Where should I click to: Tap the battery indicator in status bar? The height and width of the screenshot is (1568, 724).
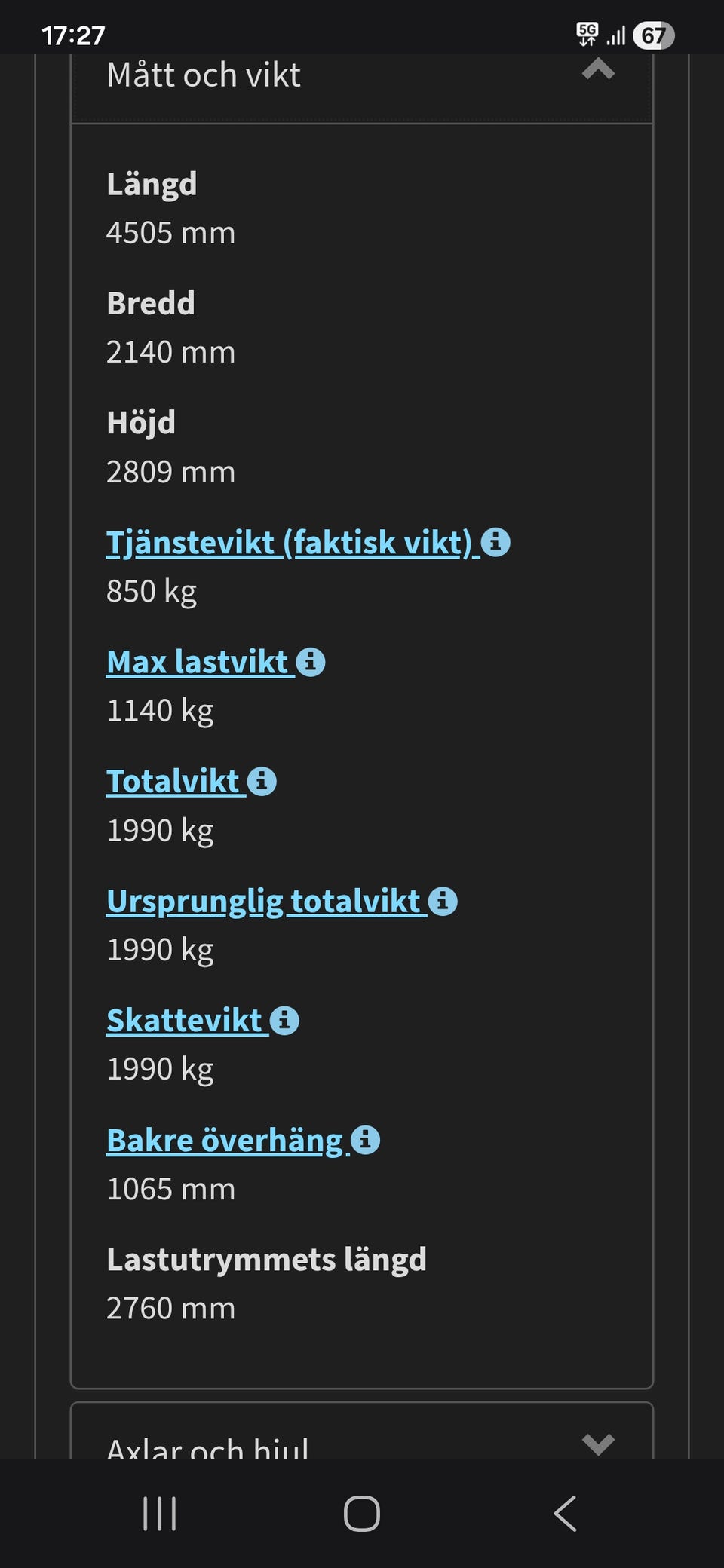point(653,35)
